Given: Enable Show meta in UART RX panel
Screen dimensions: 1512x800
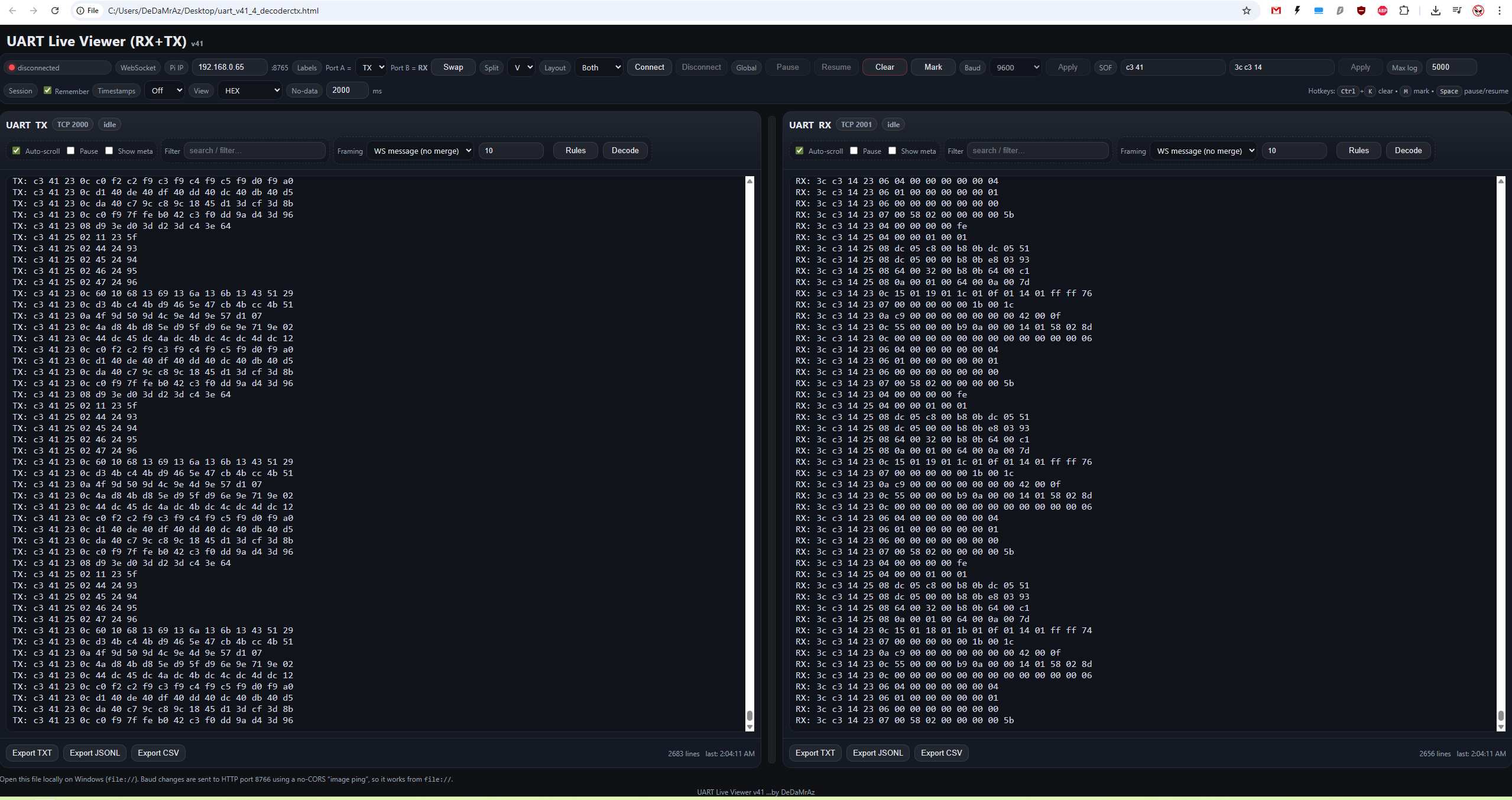Looking at the screenshot, I should 892,151.
